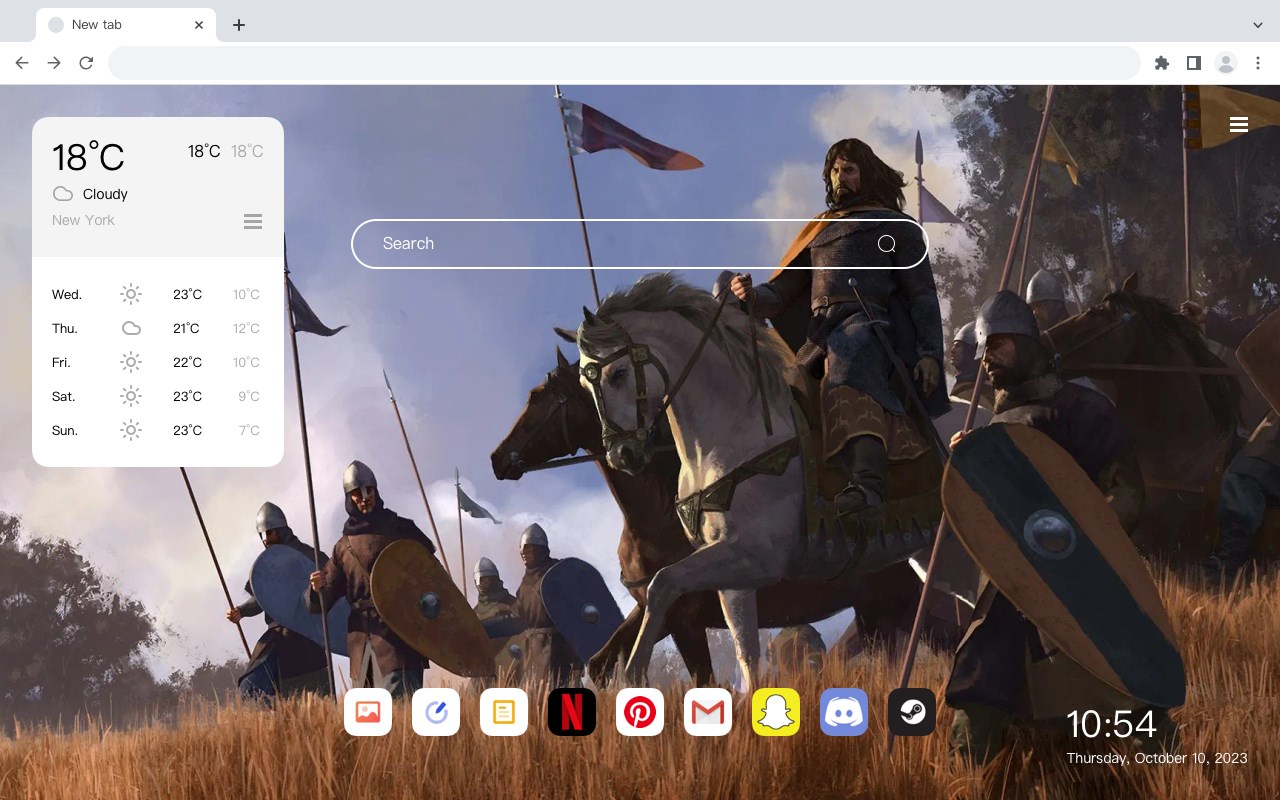The image size is (1280, 800).
Task: Open the Discord shortcut icon
Action: tap(844, 712)
